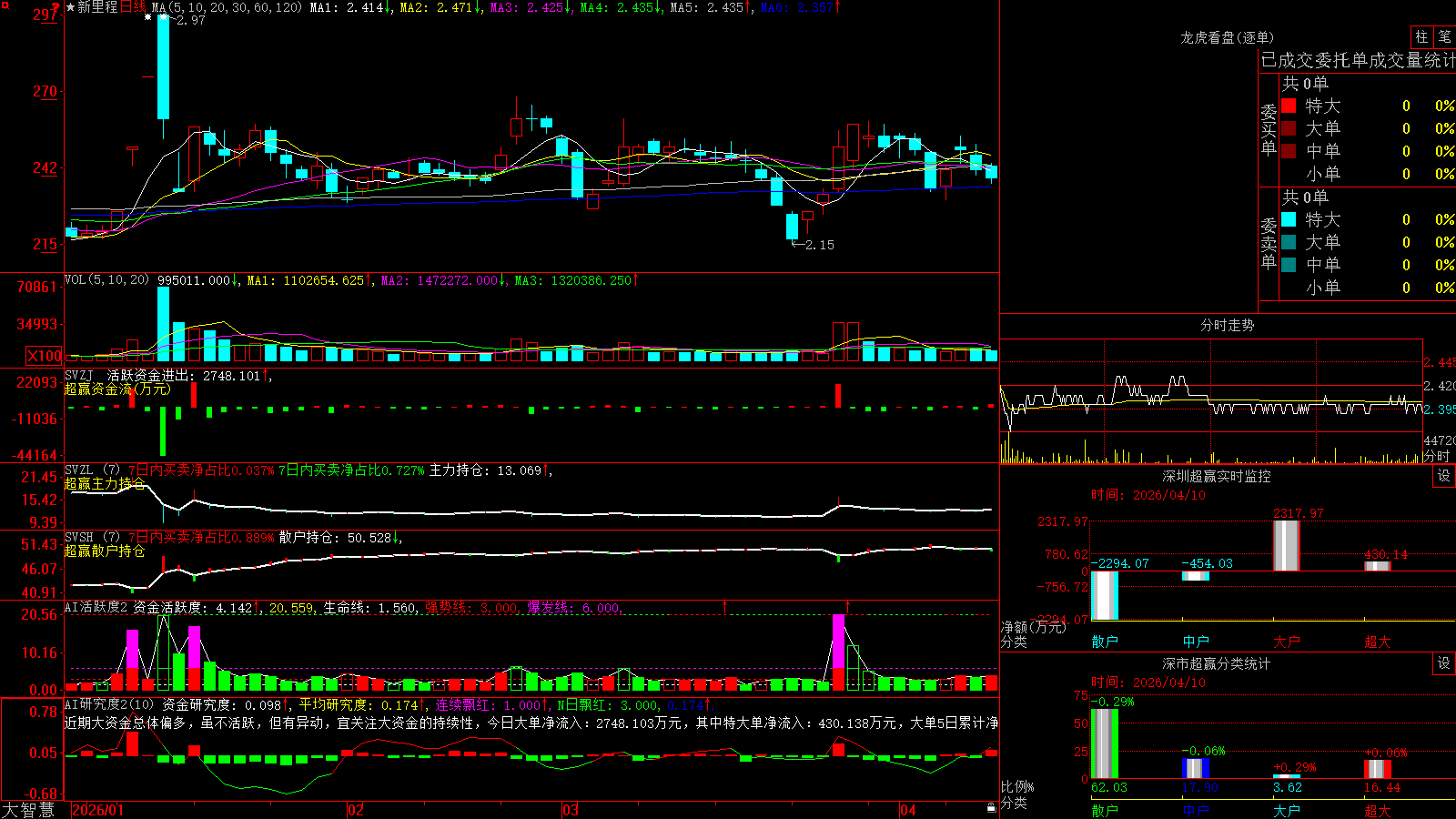Image resolution: width=1456 pixels, height=819 pixels.
Task: Click the 04 month marker on time axis
Action: (x=907, y=810)
